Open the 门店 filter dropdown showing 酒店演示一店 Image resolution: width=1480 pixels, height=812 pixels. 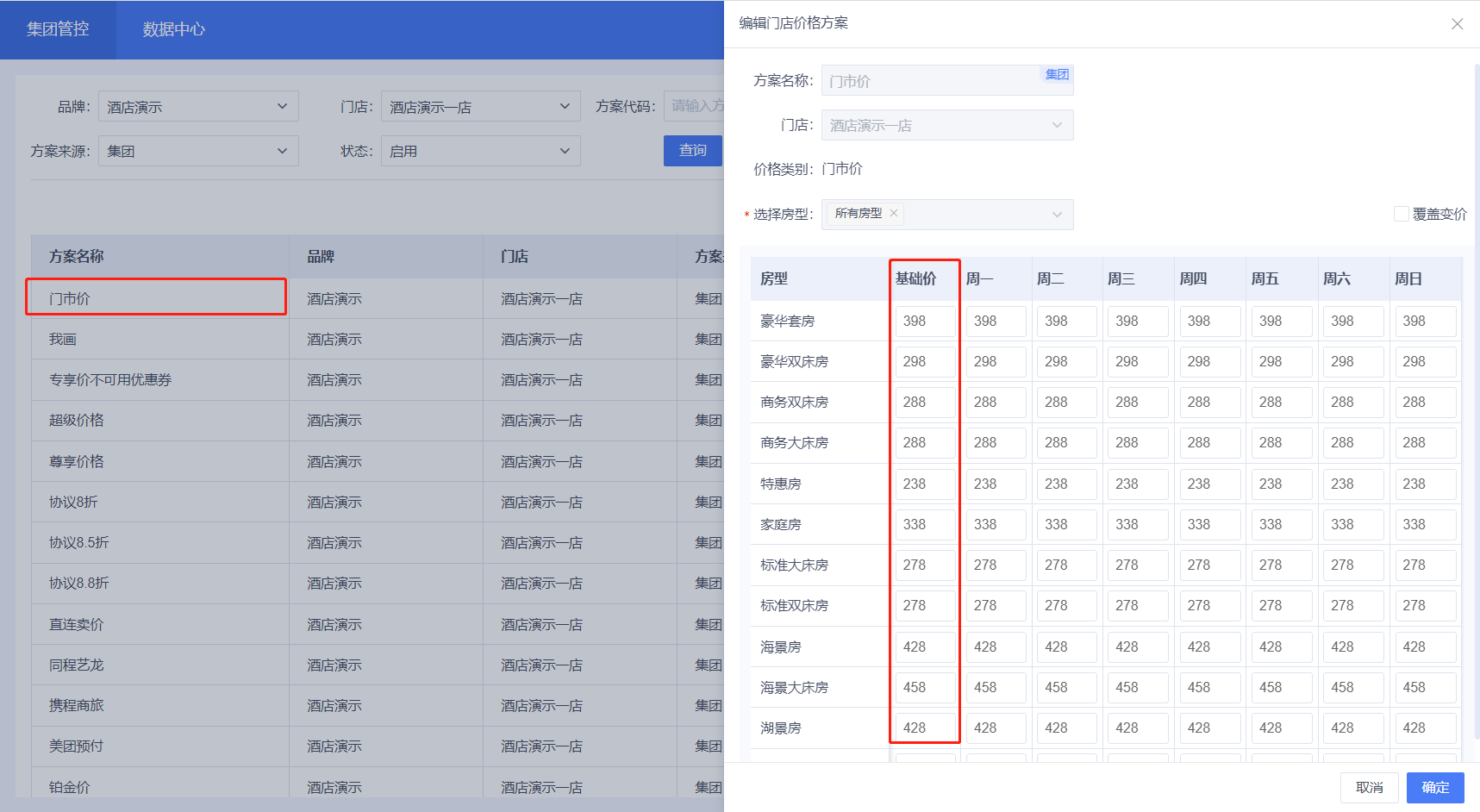point(480,106)
